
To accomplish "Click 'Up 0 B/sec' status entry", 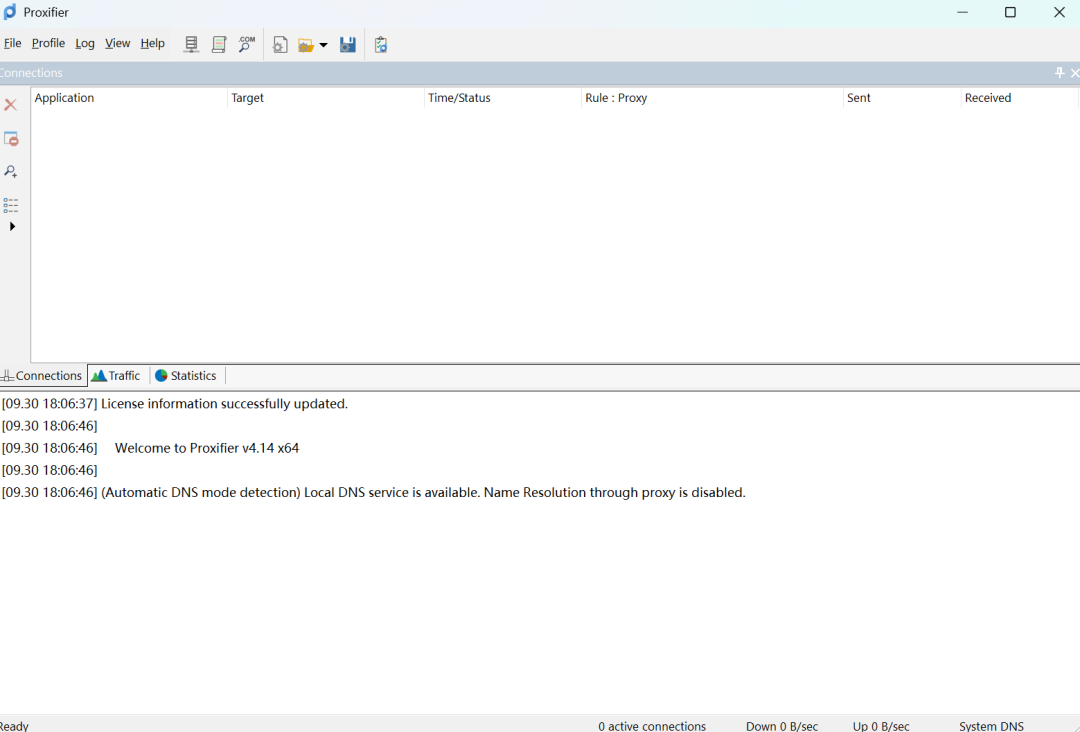I will point(881,726).
